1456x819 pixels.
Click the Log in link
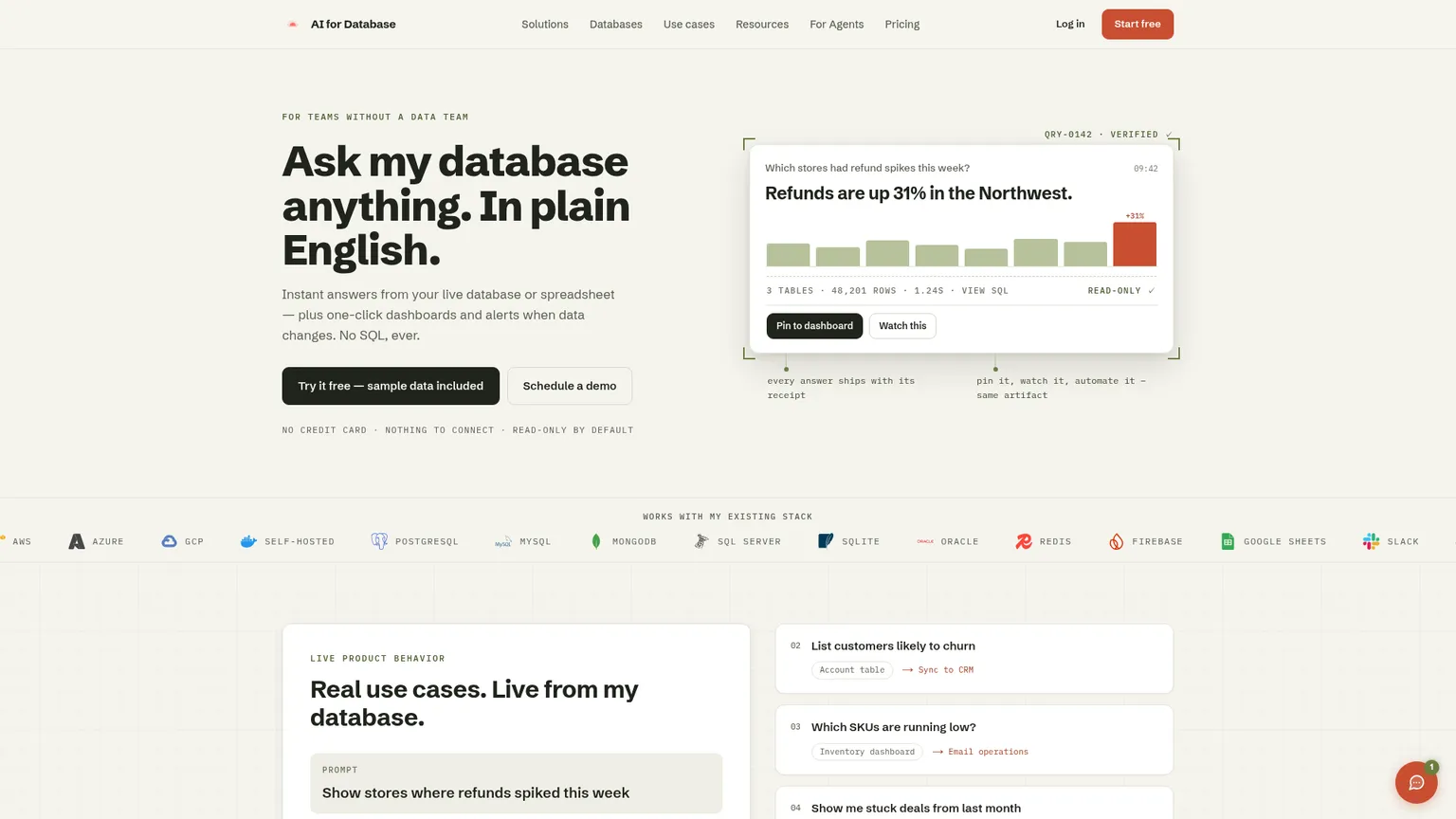coord(1070,25)
